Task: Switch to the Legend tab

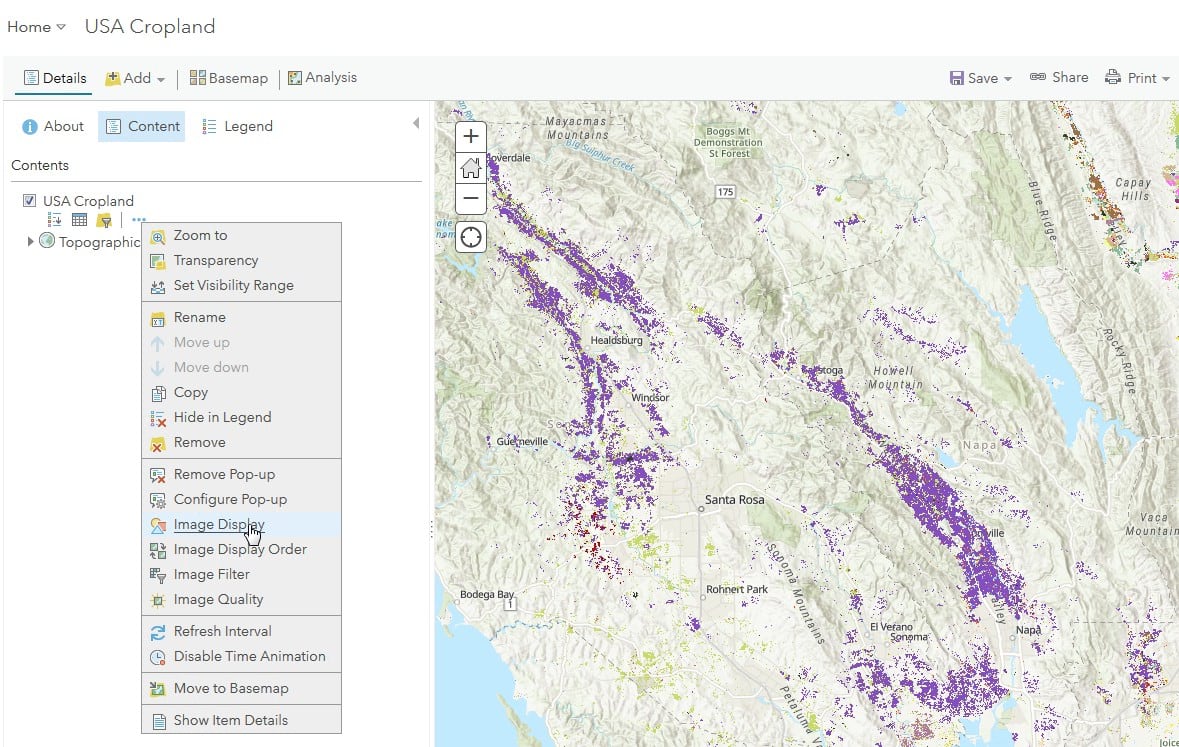Action: (245, 126)
